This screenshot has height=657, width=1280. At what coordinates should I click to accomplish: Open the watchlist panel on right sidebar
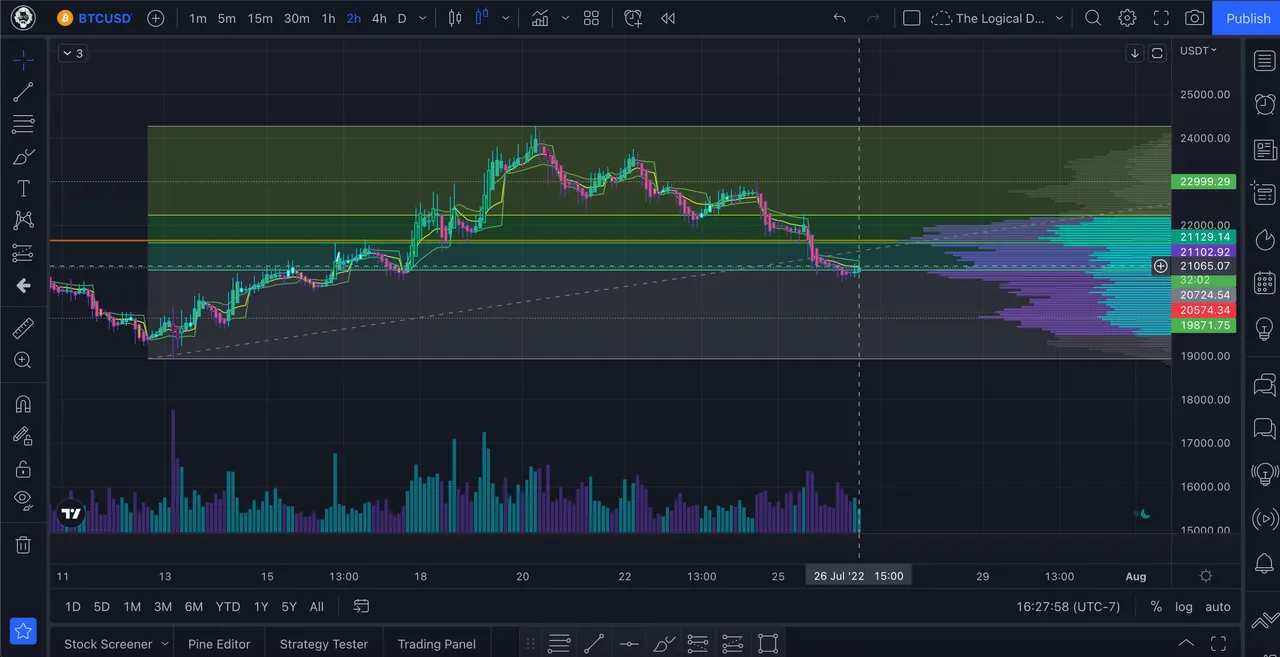[x=1264, y=61]
